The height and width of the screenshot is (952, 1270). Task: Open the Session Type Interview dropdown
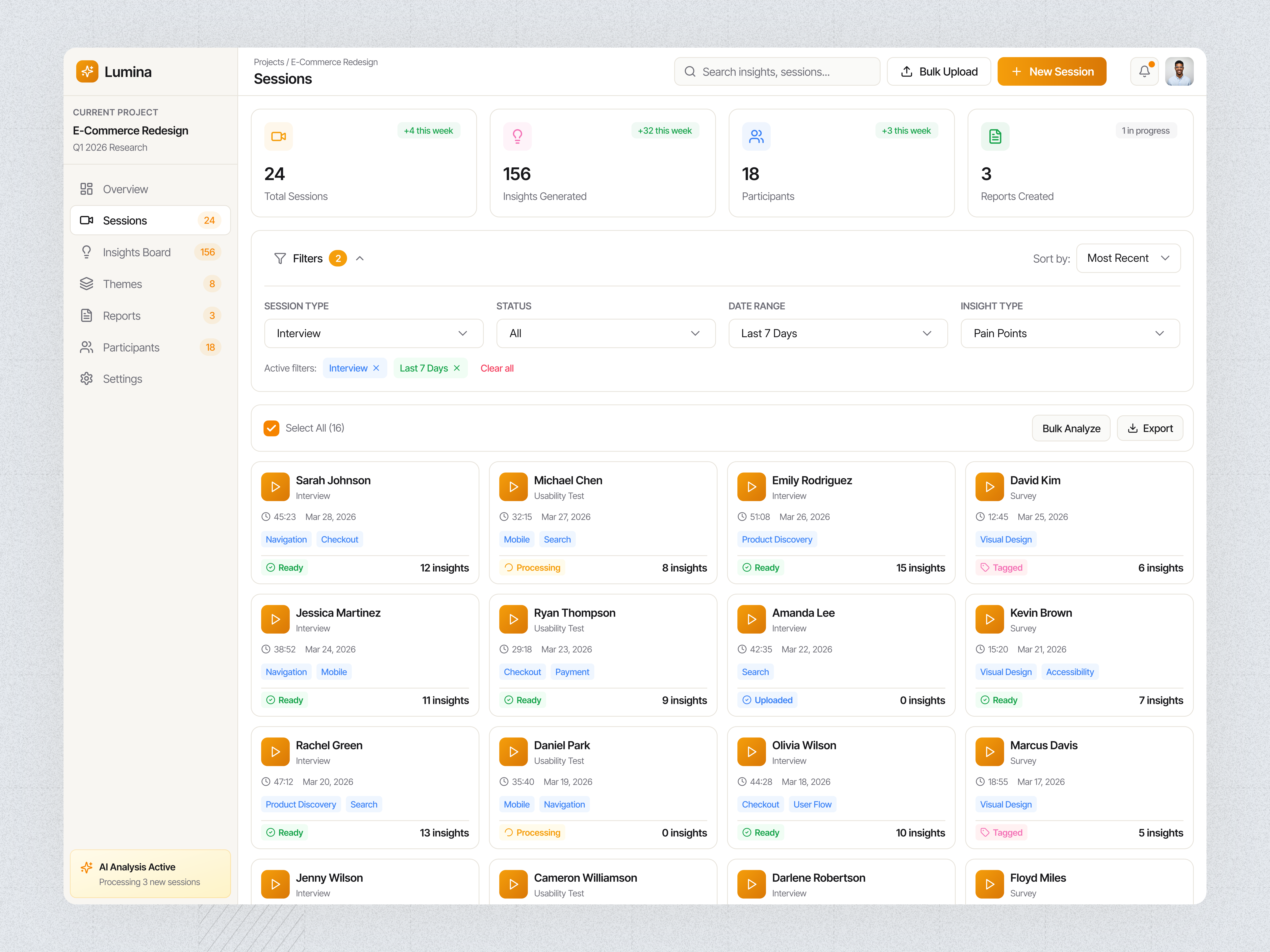click(374, 333)
